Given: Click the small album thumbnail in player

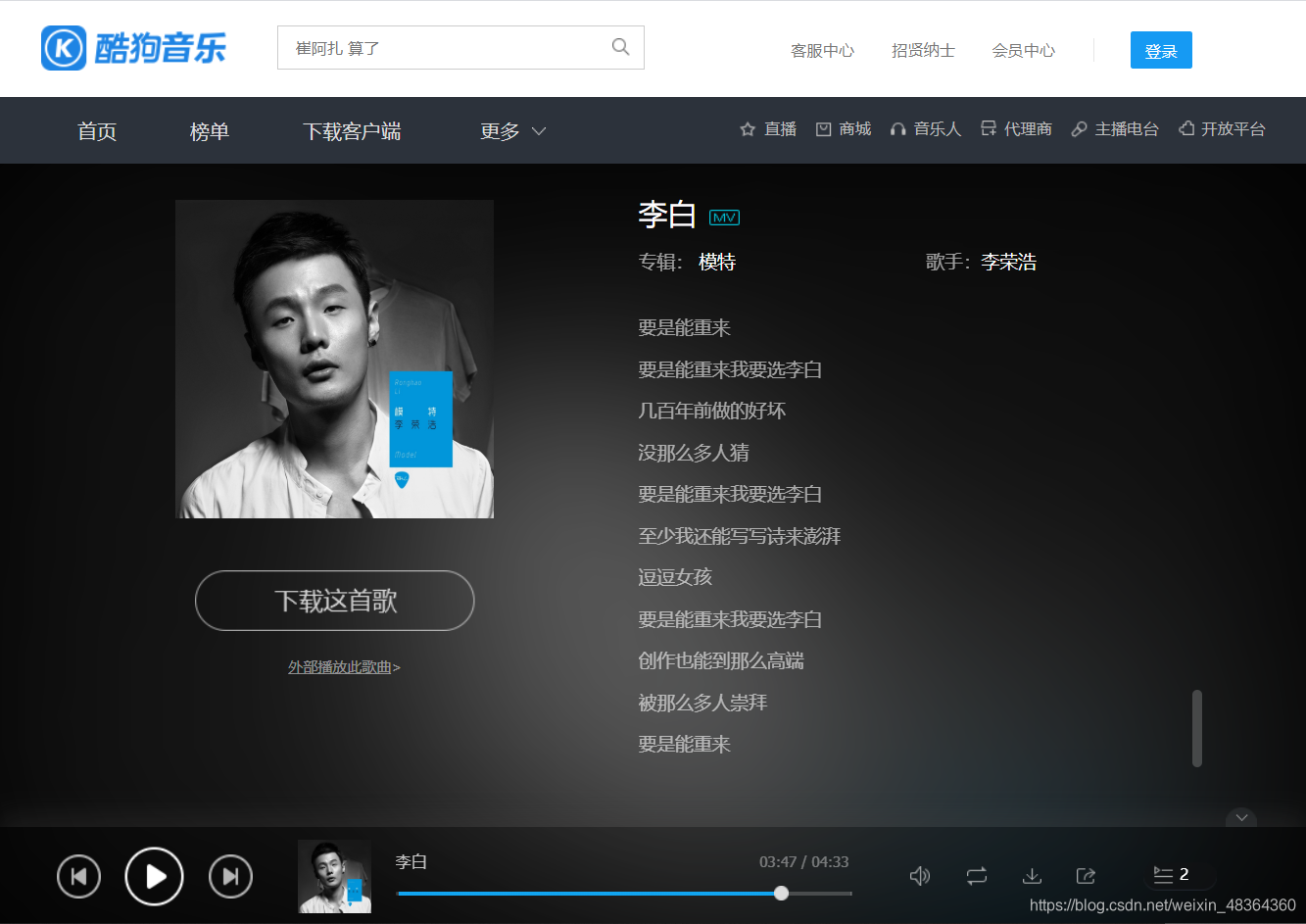Looking at the screenshot, I should point(334,876).
